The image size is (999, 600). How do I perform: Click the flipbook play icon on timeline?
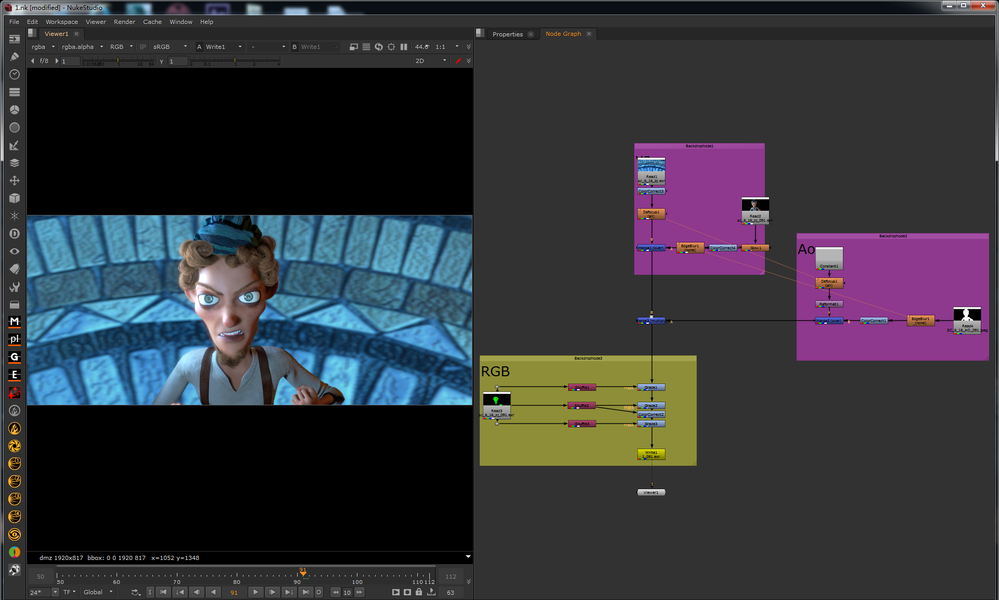click(396, 592)
